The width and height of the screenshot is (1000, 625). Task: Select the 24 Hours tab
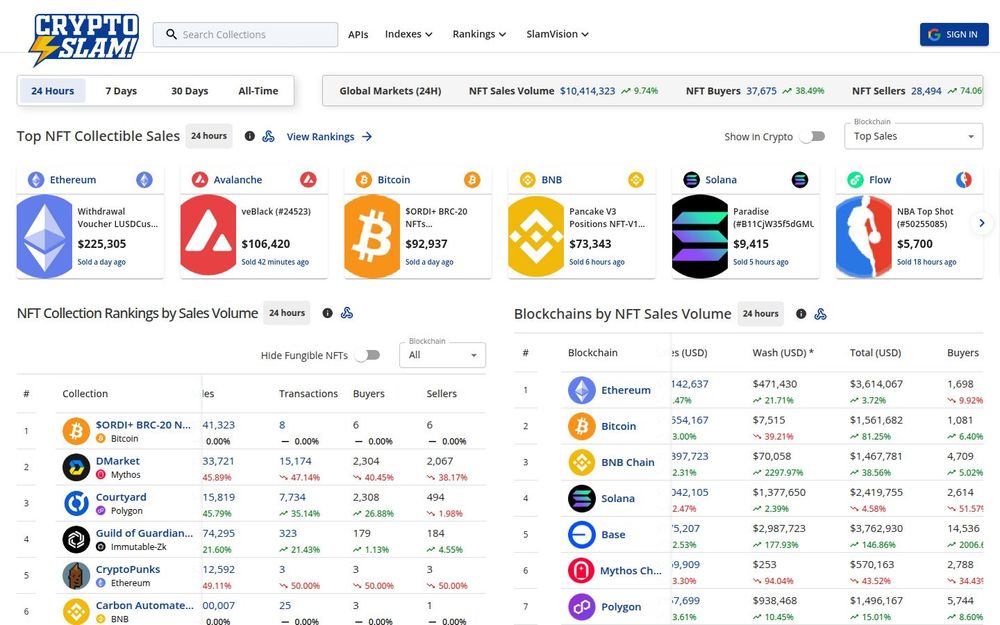click(53, 91)
